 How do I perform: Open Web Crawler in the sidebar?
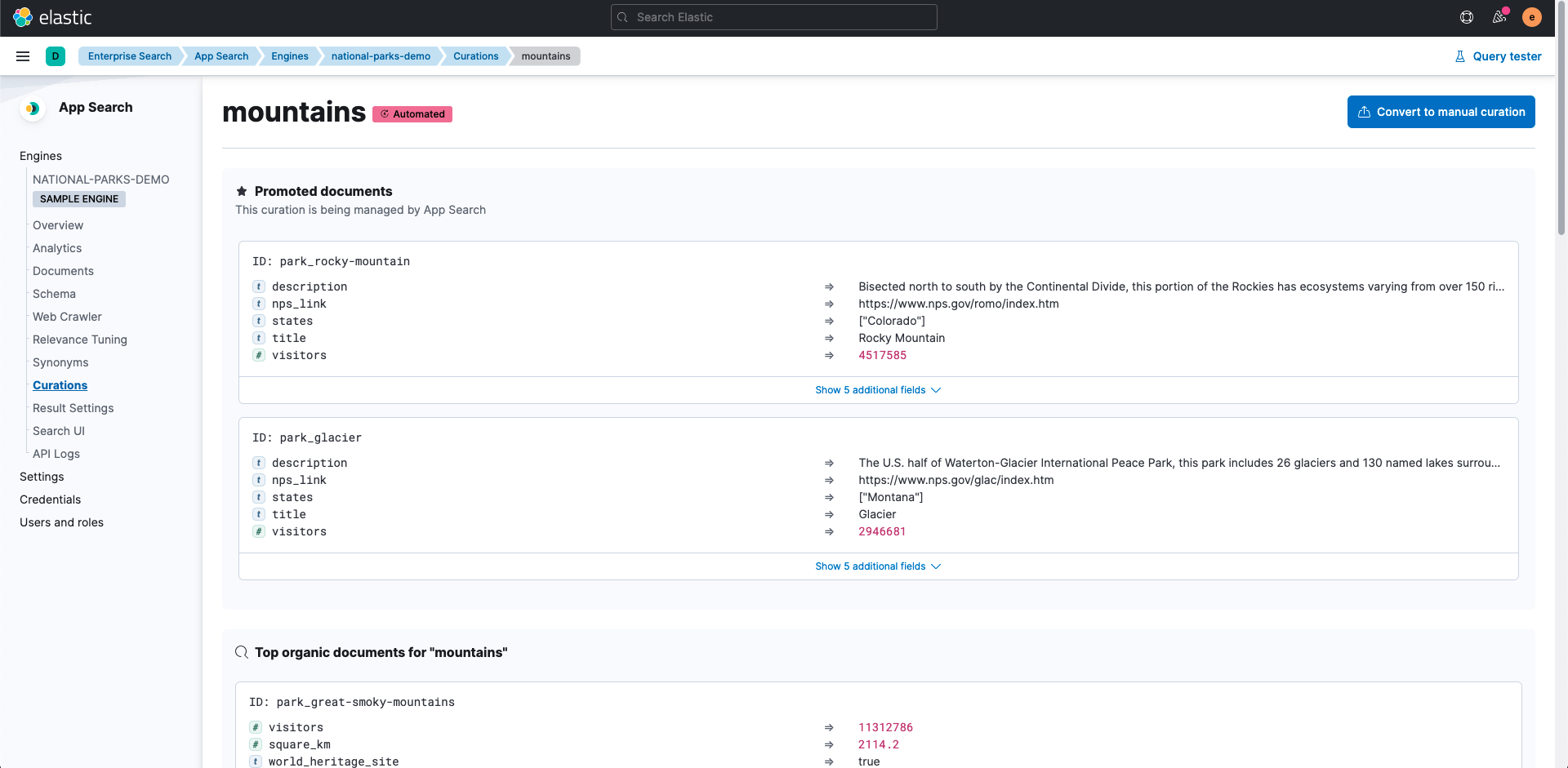[67, 317]
